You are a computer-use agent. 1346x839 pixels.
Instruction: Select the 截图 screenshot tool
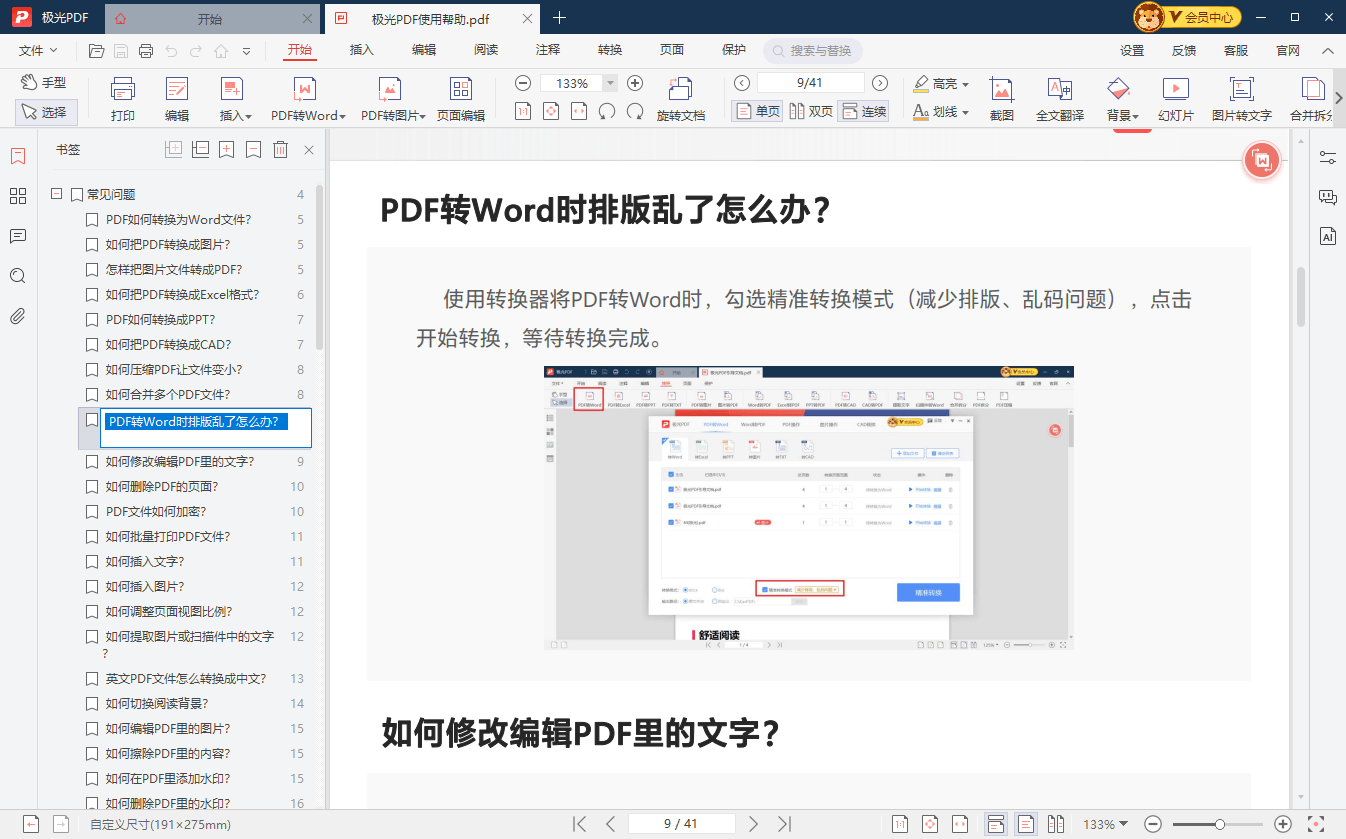click(x=1002, y=97)
